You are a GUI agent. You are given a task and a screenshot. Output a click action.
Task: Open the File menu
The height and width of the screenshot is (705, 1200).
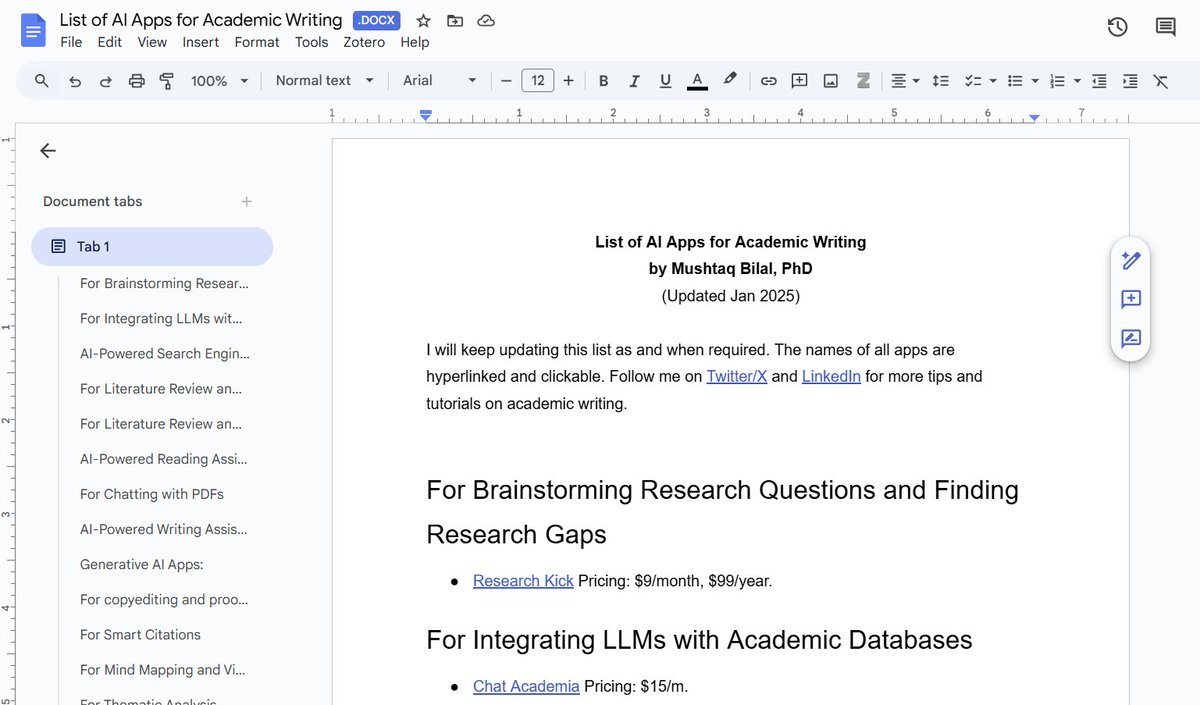[x=71, y=42]
